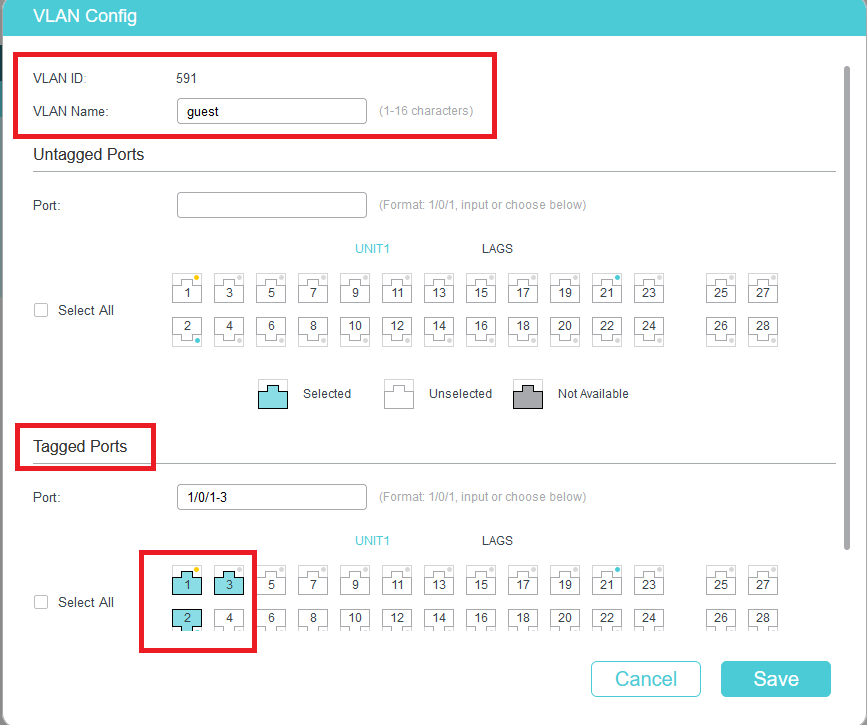Select tagged port 25 icon
Screen dimensions: 867x725
[720, 580]
